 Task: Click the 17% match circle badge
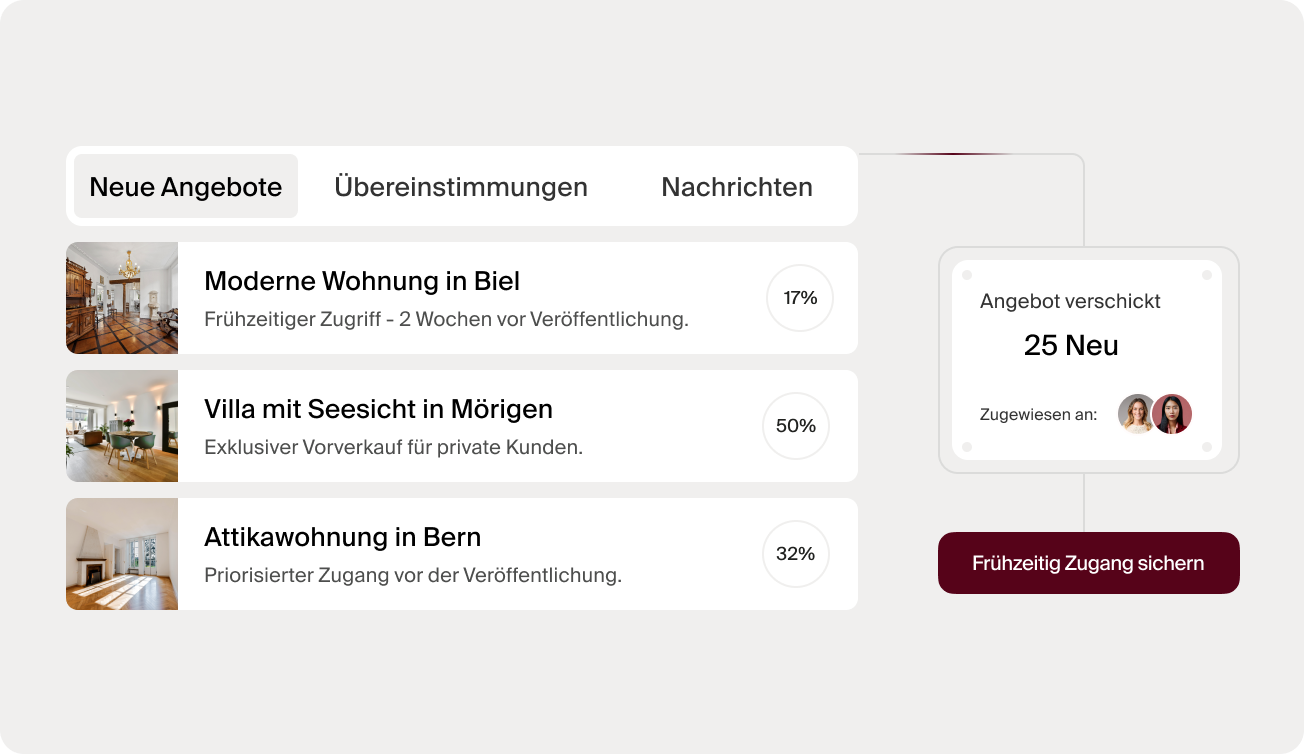[800, 298]
